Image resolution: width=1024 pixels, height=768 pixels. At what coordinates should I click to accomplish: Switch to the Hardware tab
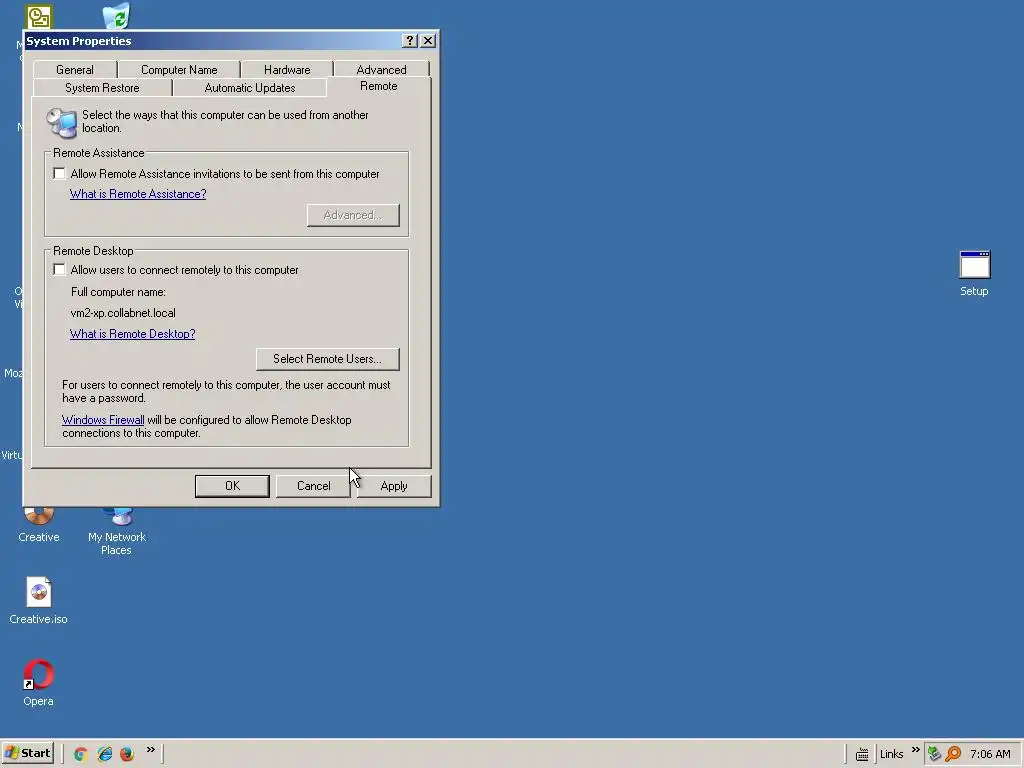(287, 69)
